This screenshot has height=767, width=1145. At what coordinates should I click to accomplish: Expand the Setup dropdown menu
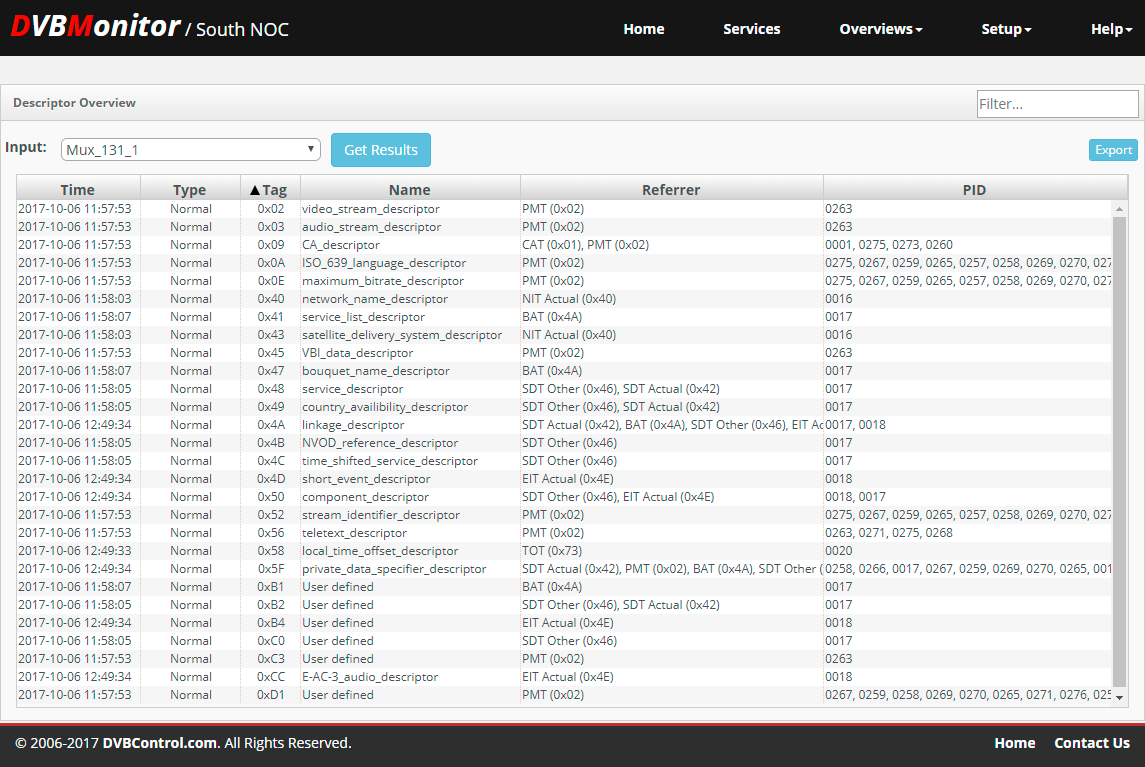1006,29
